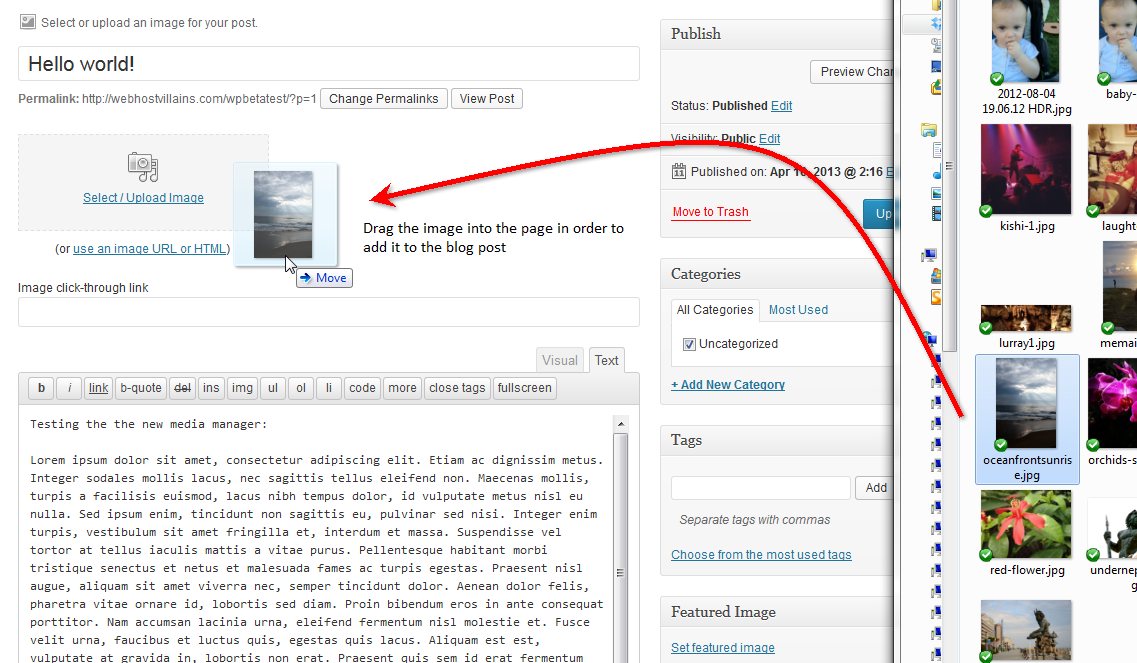The width and height of the screenshot is (1137, 663).
Task: Click the calendar icon beside Published on
Action: click(x=679, y=171)
